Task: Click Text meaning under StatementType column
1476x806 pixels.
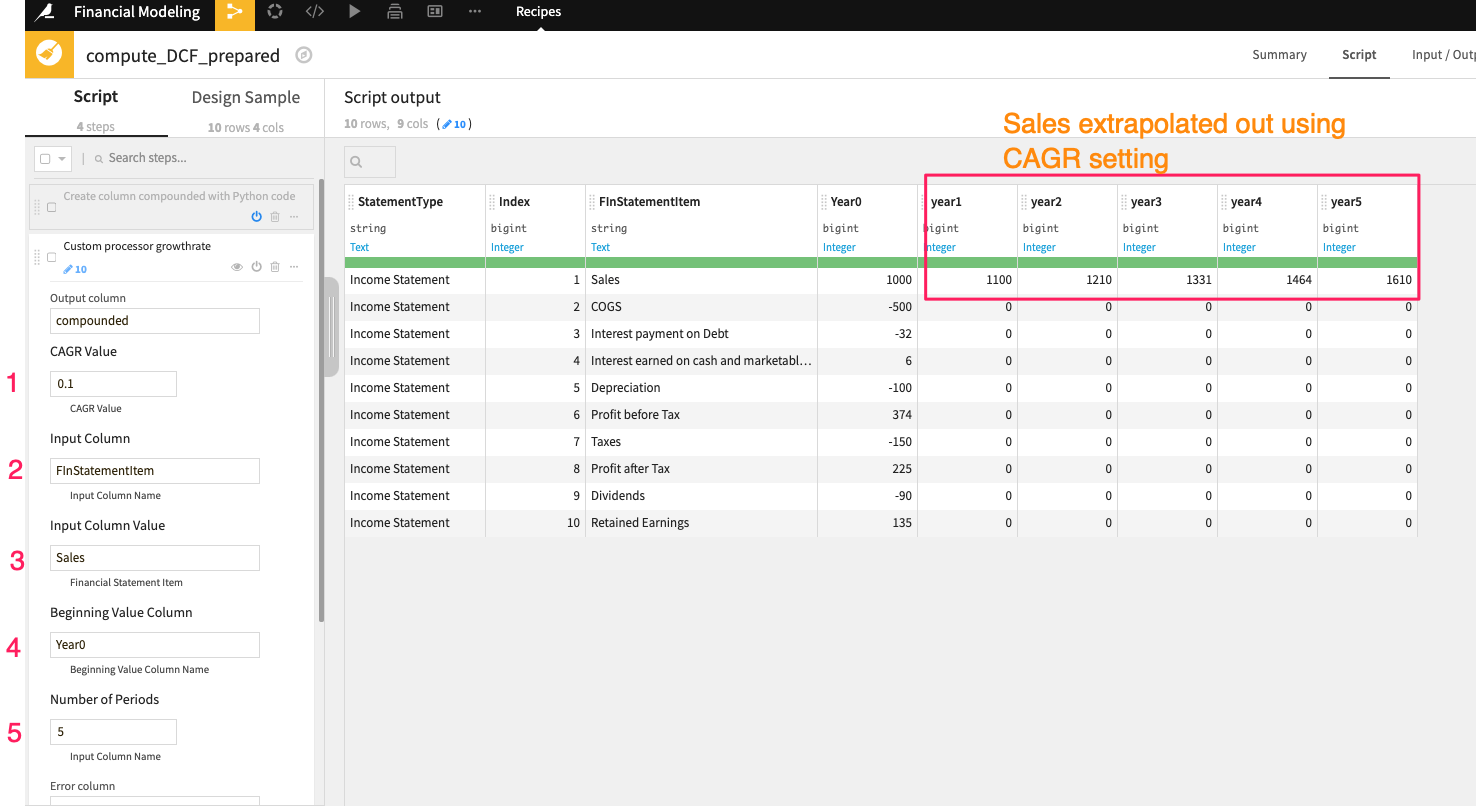Action: 359,247
